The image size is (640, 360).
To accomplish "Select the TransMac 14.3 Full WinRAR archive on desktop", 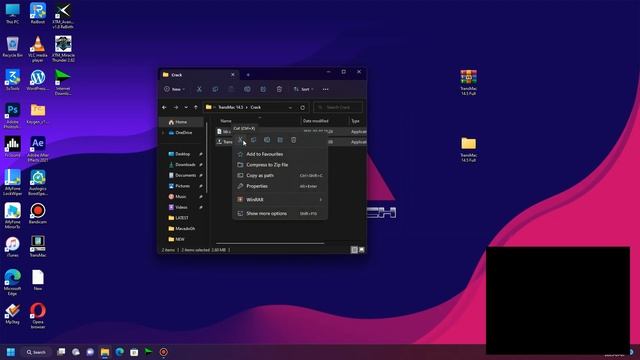I will (469, 82).
